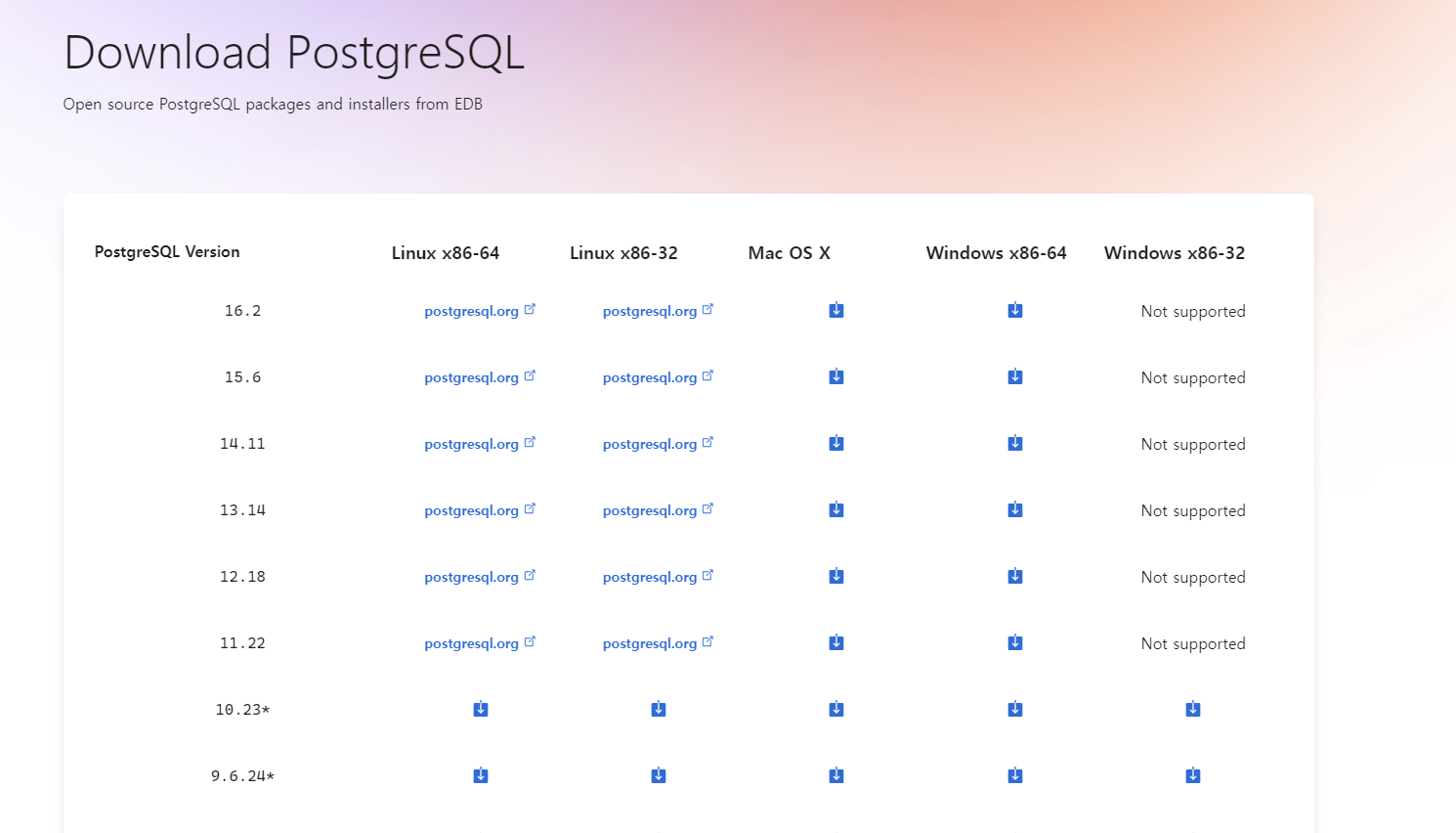Open postgresql.org link for 13.14 Linux x86-32
Image resolution: width=1456 pixels, height=833 pixels.
pyautogui.click(x=659, y=510)
